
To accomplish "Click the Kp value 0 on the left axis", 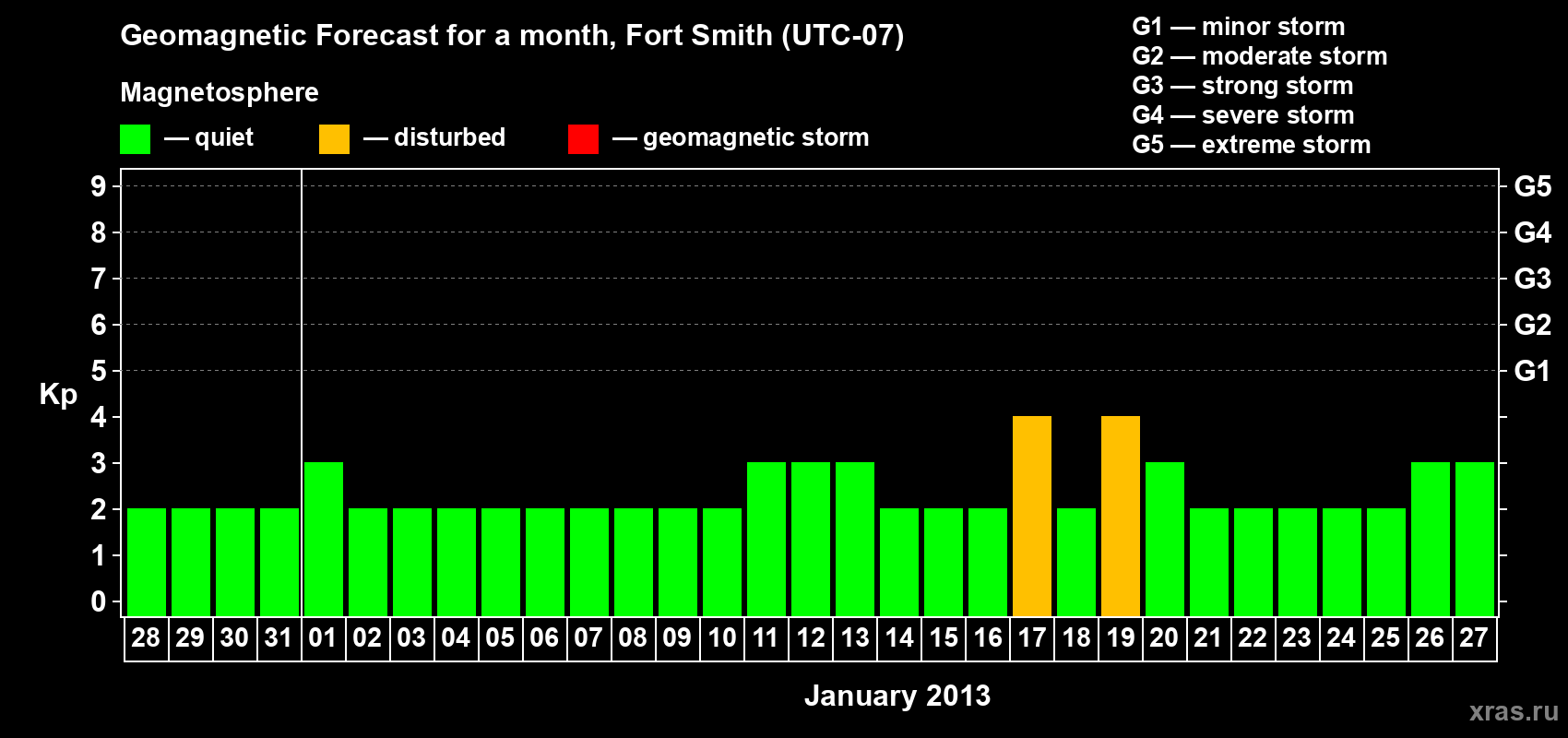I will coord(99,601).
